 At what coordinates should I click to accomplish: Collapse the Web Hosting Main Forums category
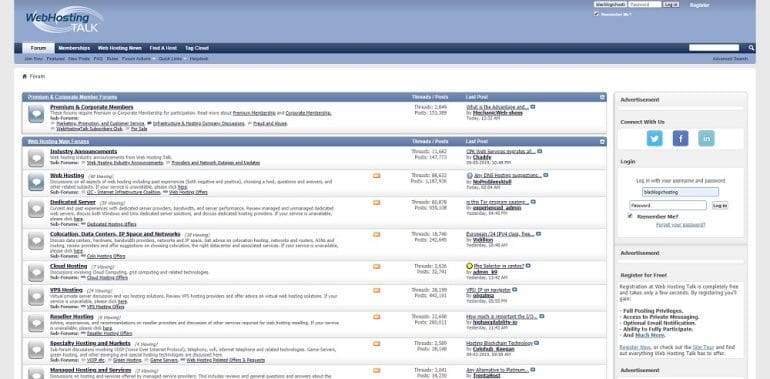point(602,141)
